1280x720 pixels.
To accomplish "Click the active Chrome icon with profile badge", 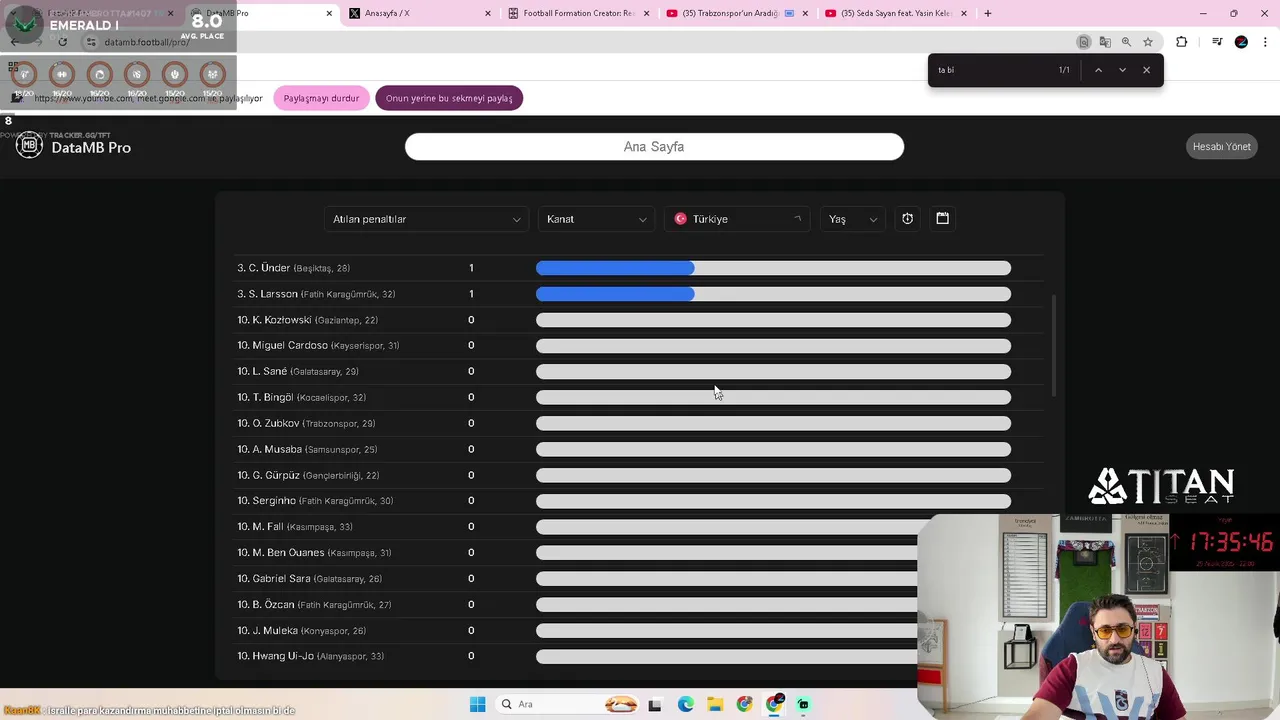I will [774, 704].
